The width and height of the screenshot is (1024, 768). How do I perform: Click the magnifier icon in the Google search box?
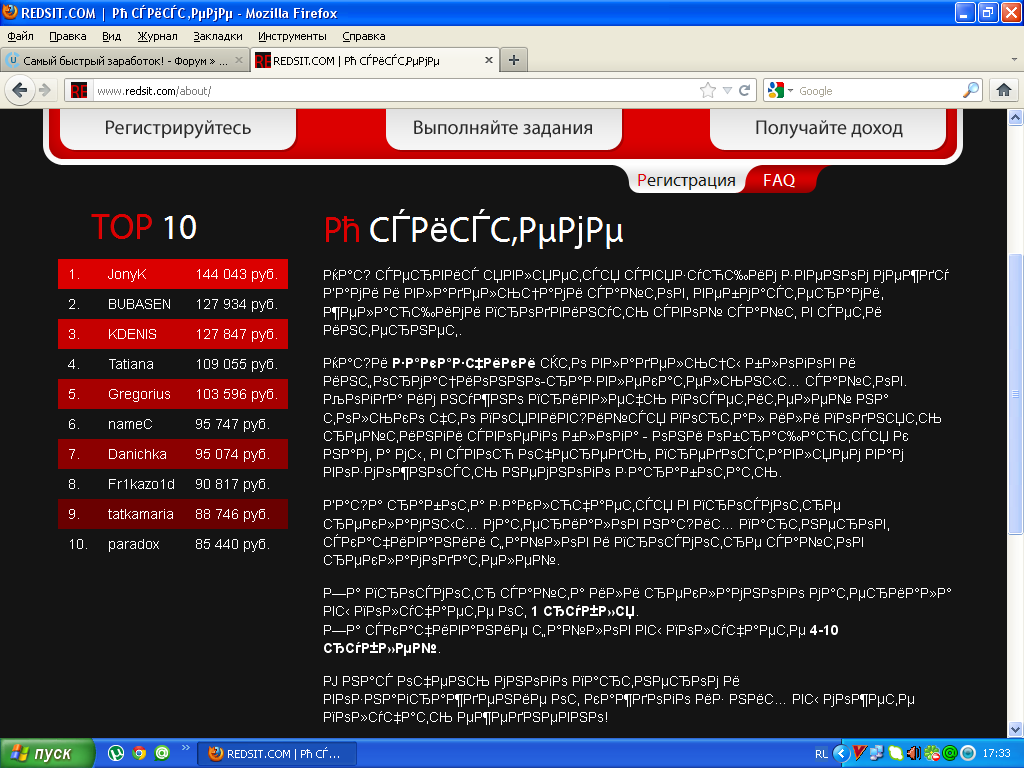click(x=971, y=90)
